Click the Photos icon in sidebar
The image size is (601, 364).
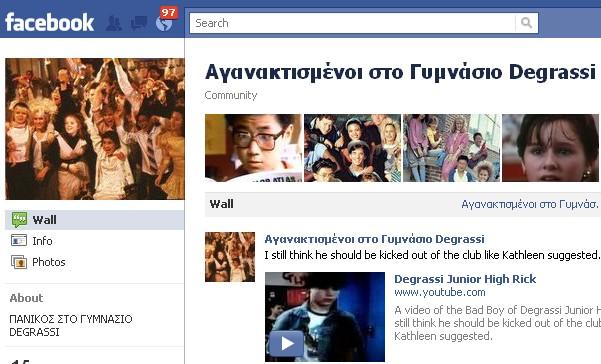tap(19, 262)
